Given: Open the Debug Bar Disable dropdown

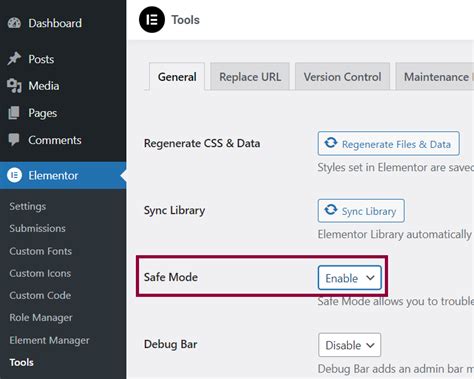Looking at the screenshot, I should pyautogui.click(x=350, y=345).
